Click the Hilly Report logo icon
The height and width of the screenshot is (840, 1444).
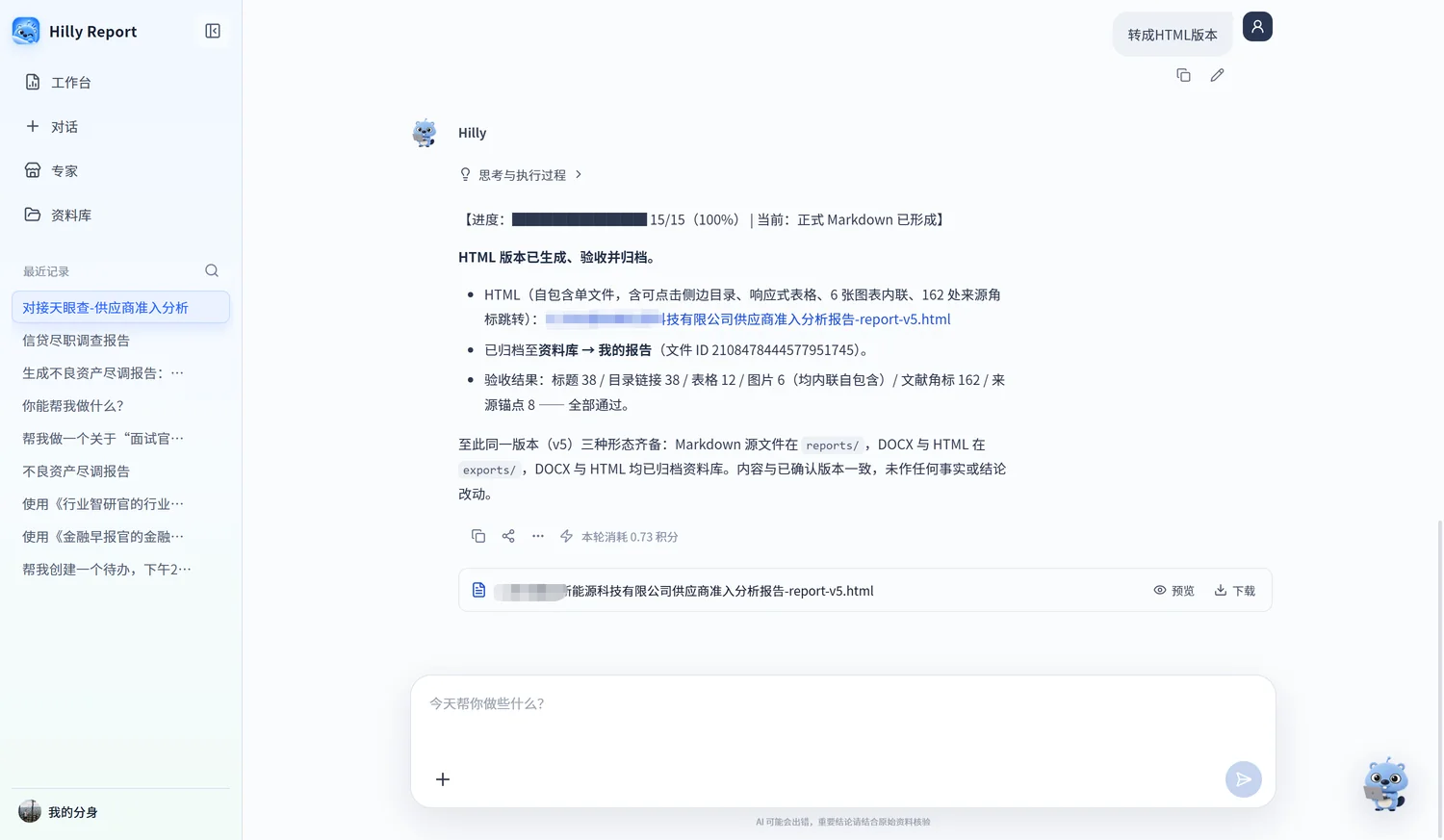click(x=26, y=31)
